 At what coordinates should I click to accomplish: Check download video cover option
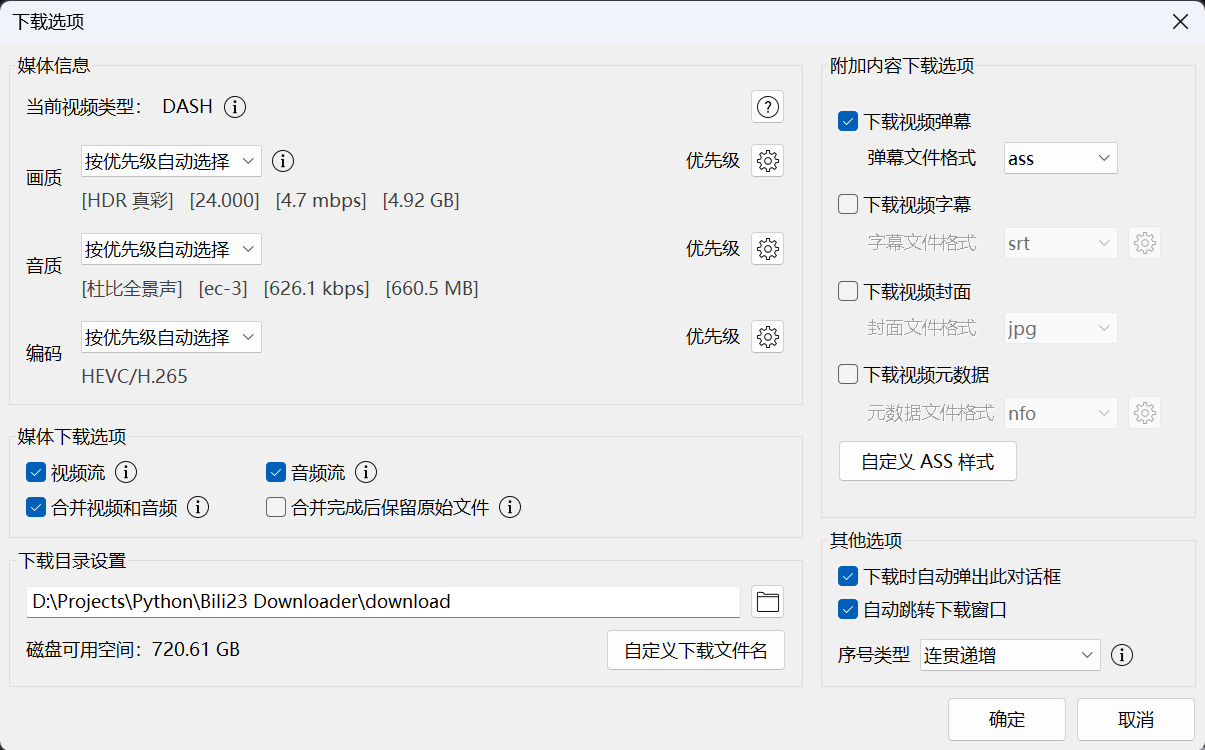[x=848, y=292]
